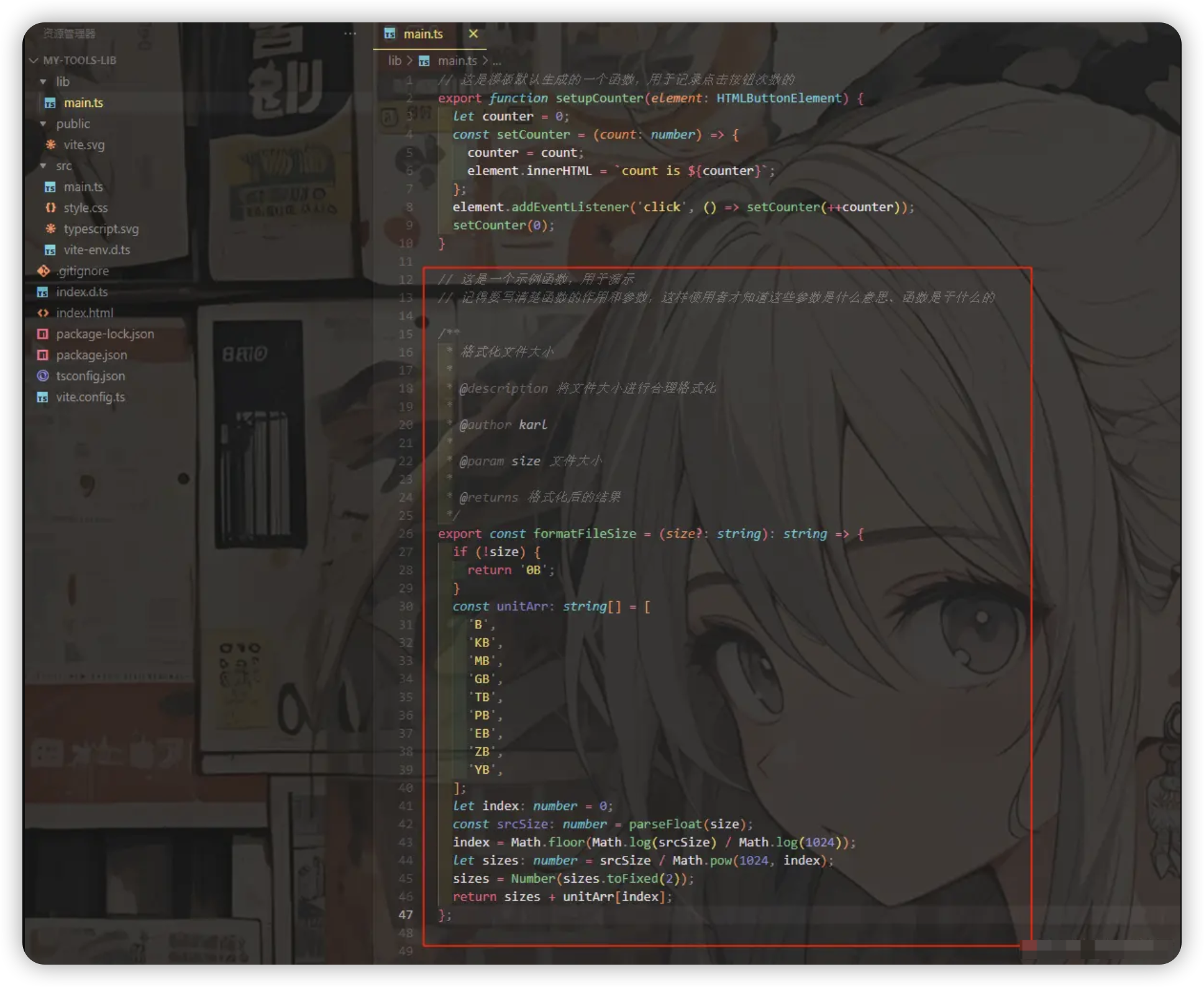Open index.html file

coord(84,313)
